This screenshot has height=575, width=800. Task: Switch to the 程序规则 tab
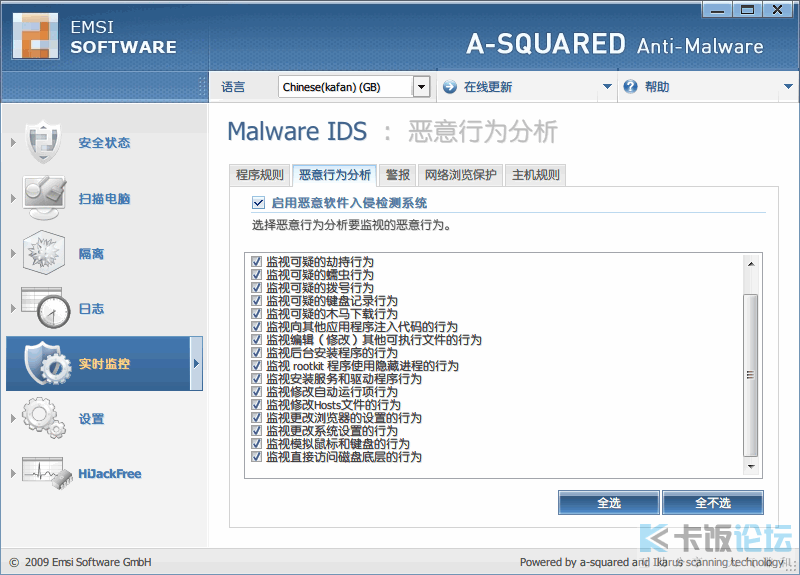click(x=260, y=175)
